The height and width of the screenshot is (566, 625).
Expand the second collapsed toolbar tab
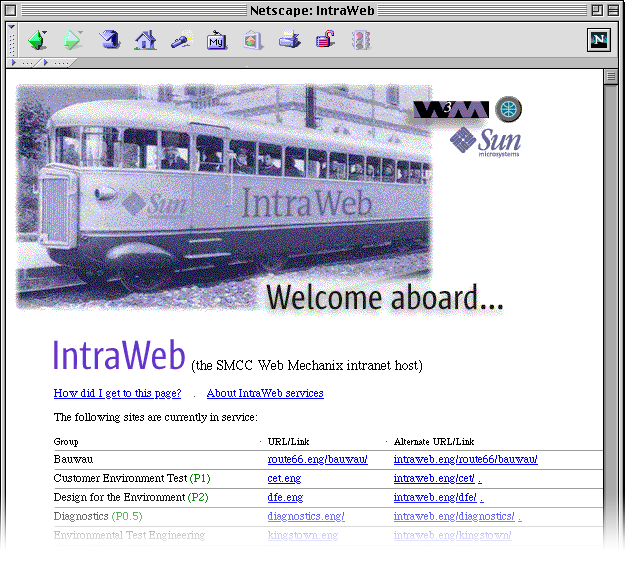pyautogui.click(x=57, y=63)
